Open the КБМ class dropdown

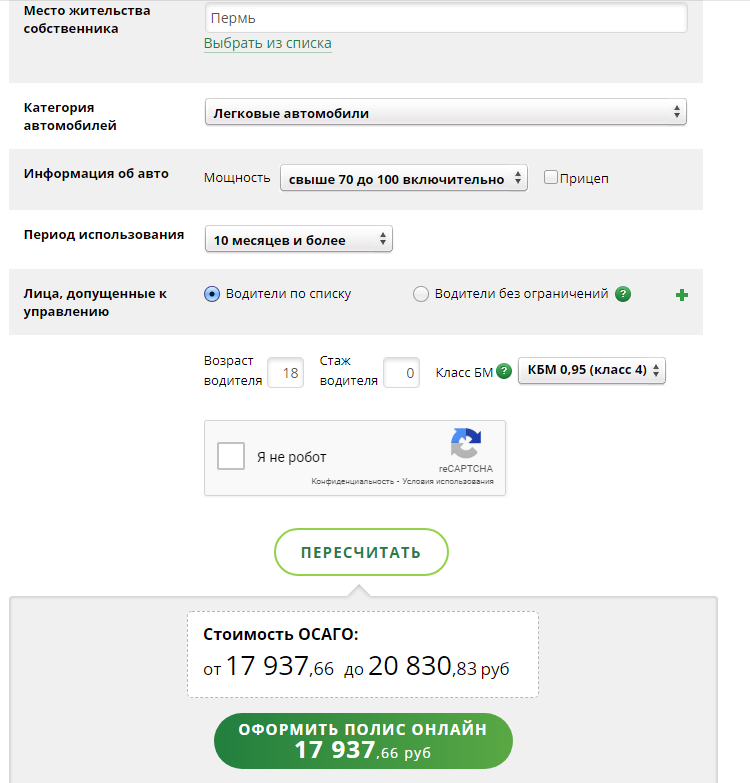pos(592,371)
